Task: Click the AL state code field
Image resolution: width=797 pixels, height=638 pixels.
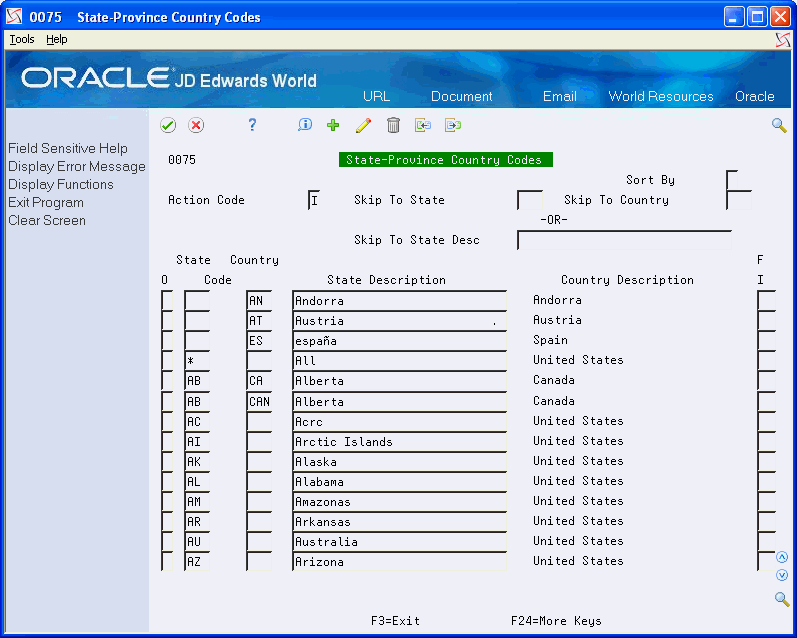Action: [197, 481]
